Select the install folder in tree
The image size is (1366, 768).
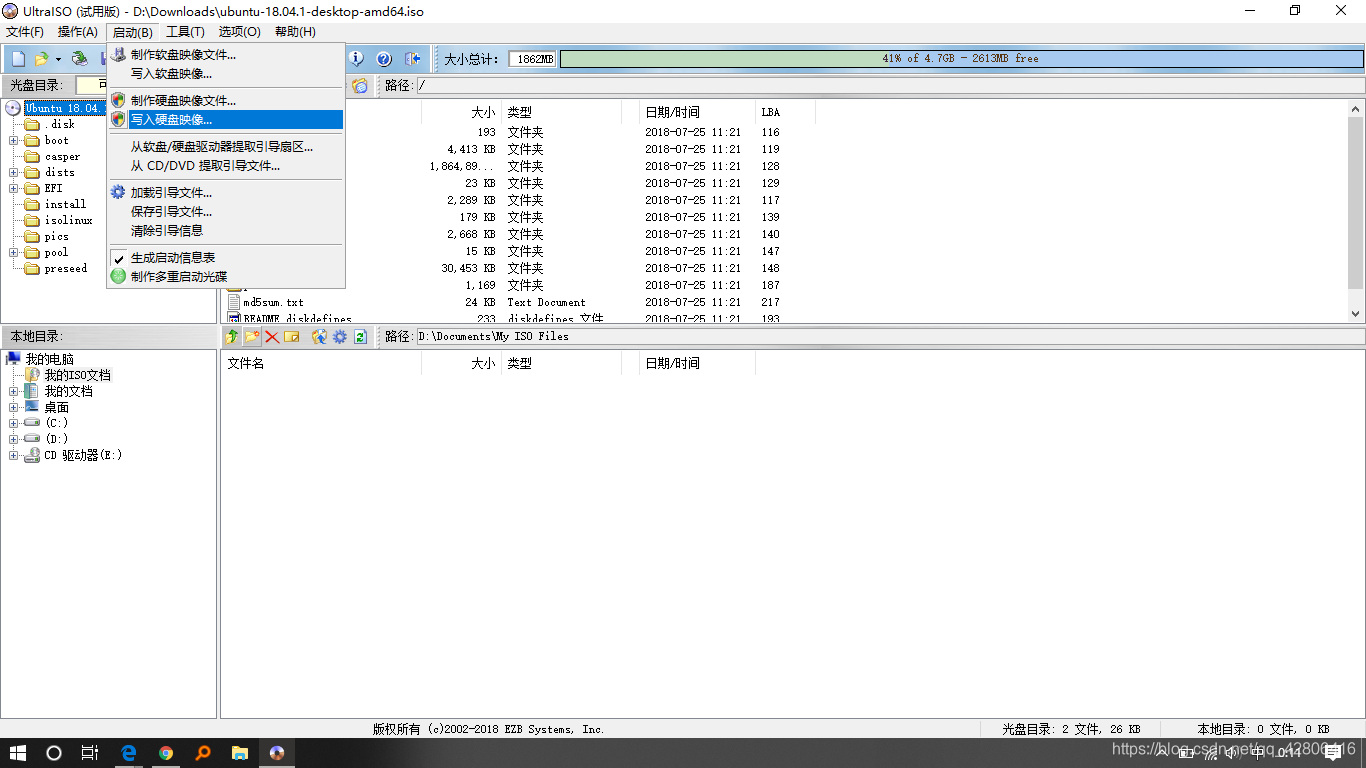point(65,205)
